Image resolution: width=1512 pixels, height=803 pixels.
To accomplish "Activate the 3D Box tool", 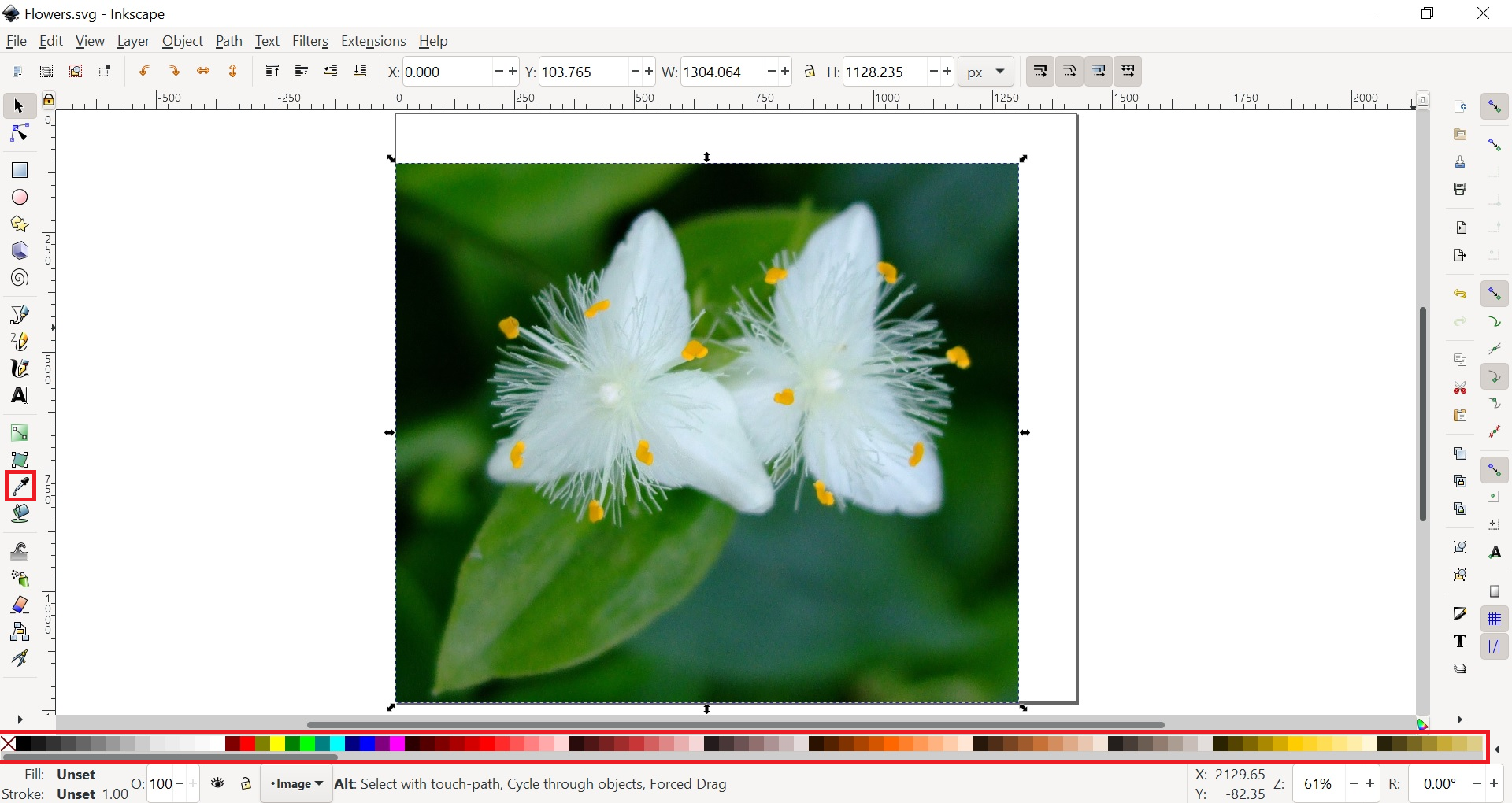I will [19, 250].
